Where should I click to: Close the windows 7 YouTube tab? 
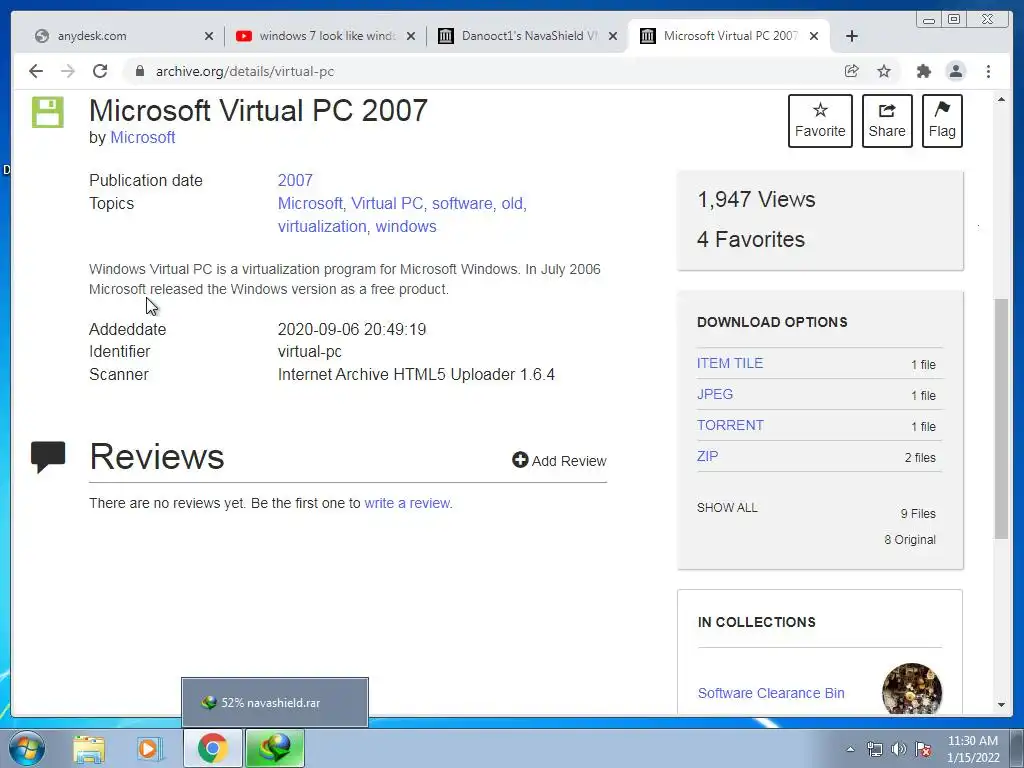pos(411,36)
